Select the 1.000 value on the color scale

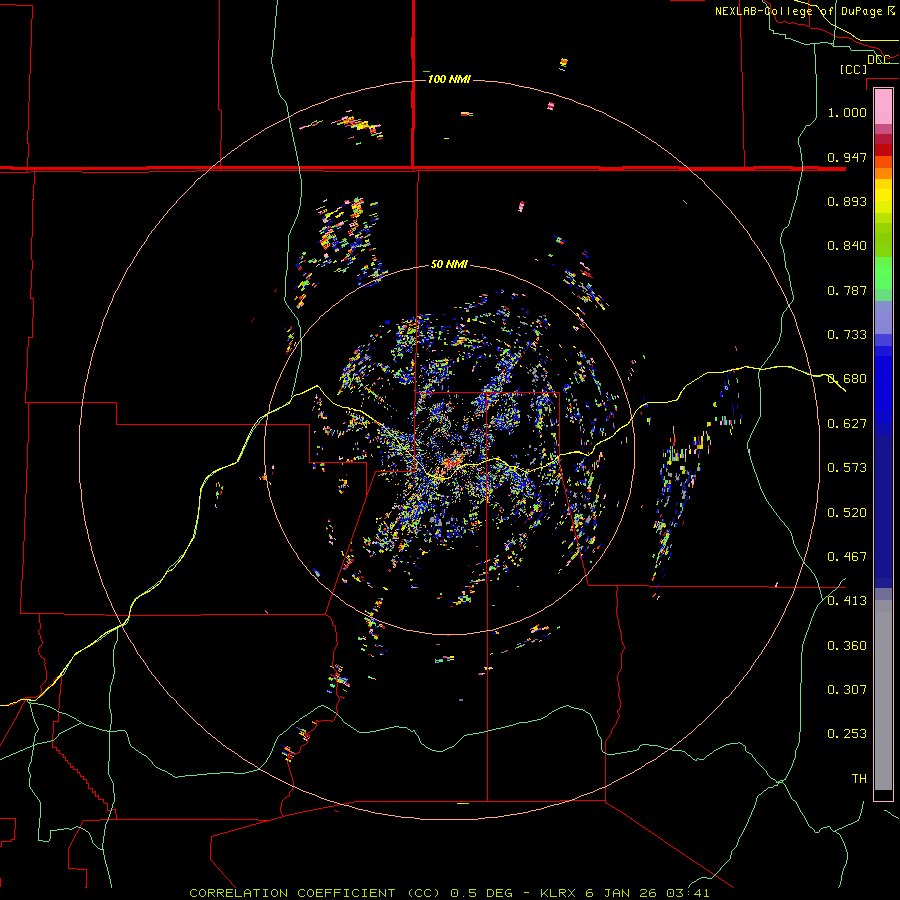point(847,112)
